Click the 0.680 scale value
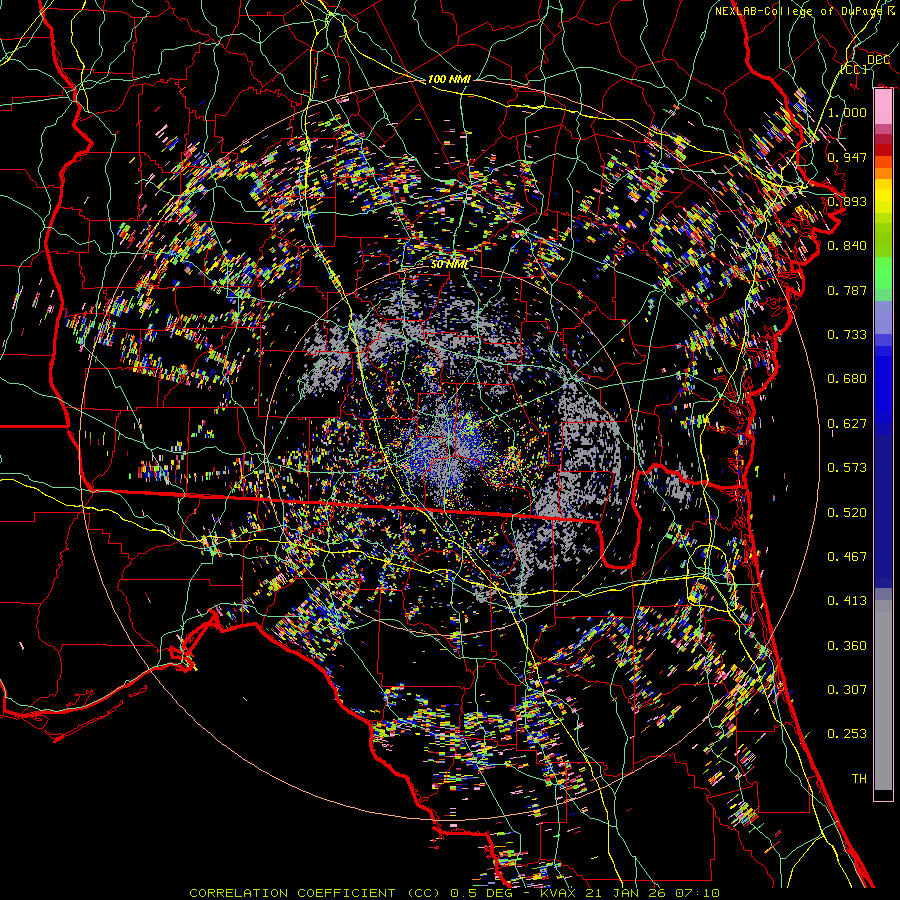 [847, 379]
